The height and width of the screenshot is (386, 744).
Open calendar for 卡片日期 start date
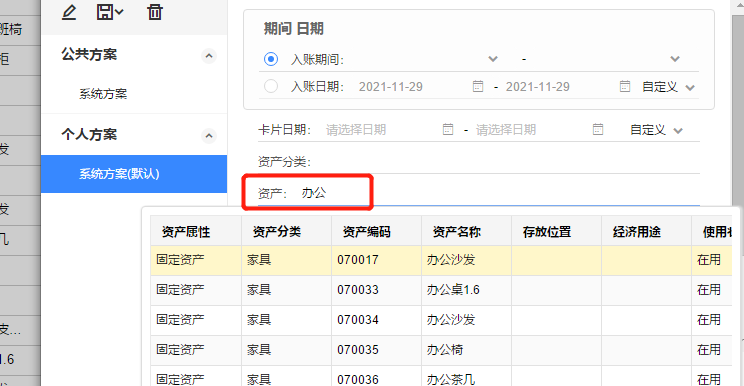point(448,129)
